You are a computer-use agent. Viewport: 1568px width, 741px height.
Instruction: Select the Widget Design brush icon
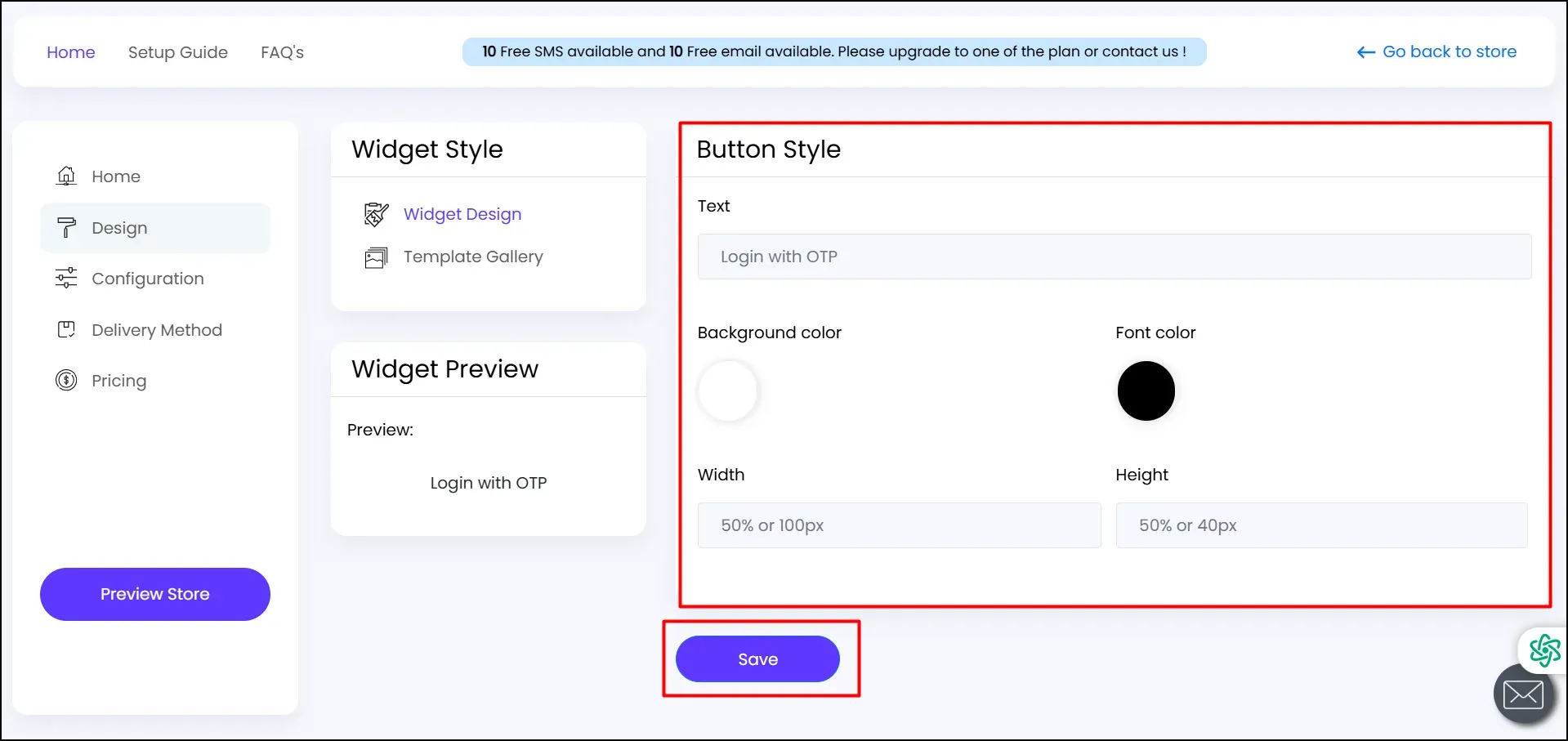(376, 214)
